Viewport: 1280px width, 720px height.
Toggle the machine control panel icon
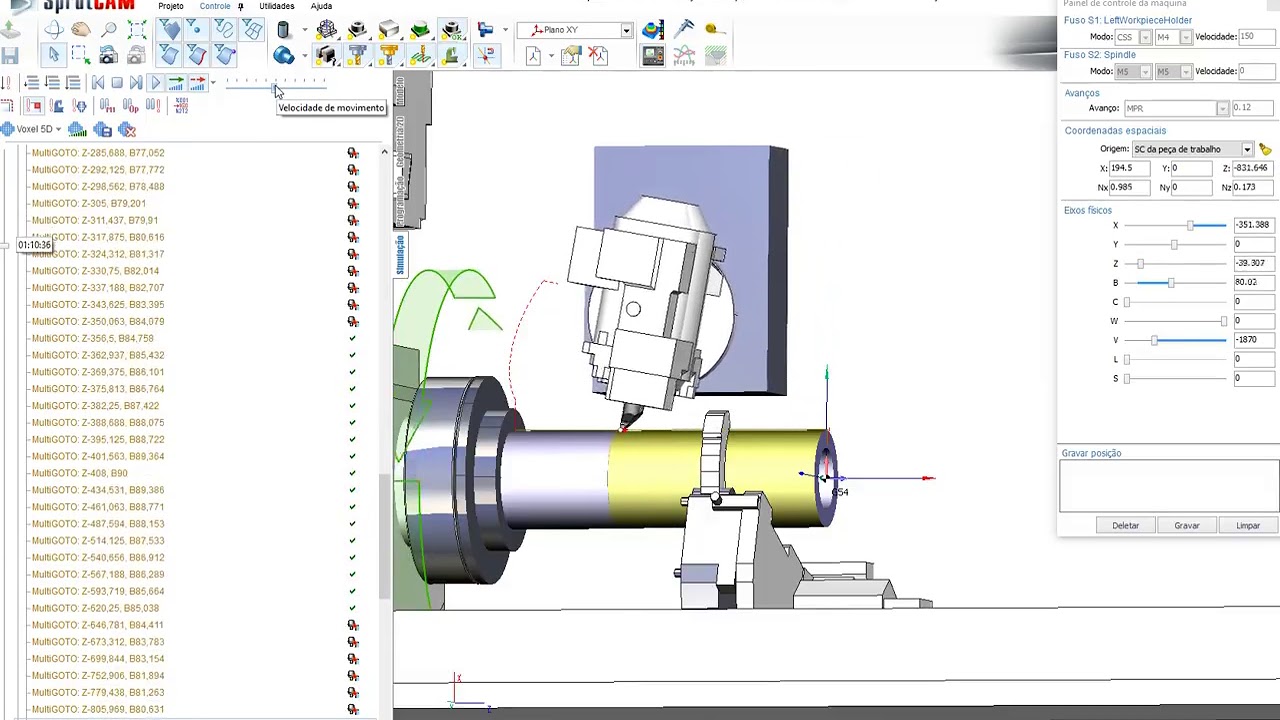(653, 55)
